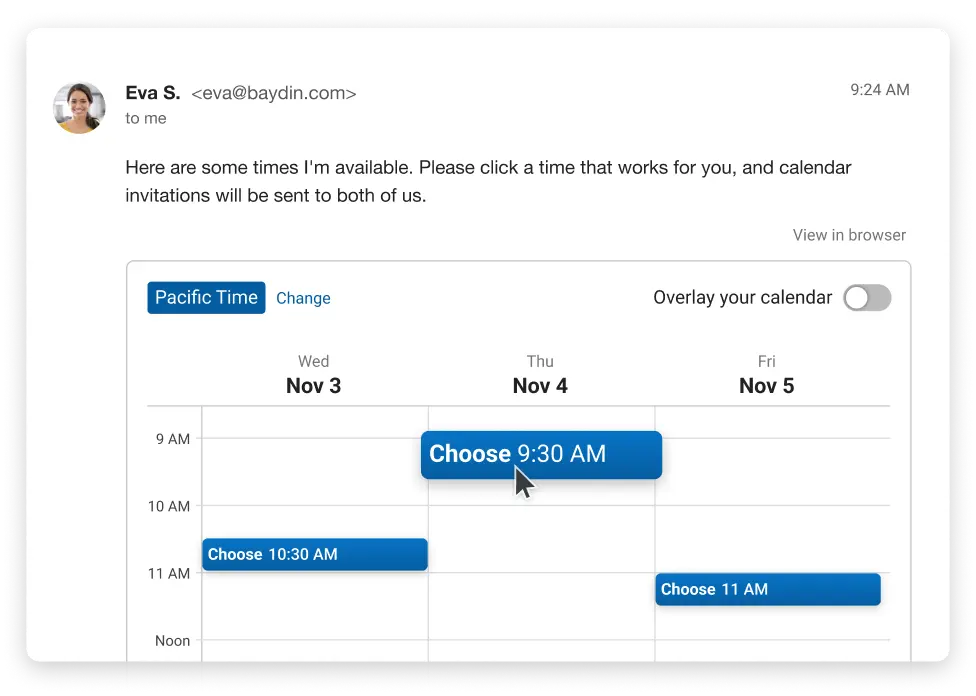976x696 pixels.
Task: Click the Wed Nov 3 column header
Action: click(314, 375)
